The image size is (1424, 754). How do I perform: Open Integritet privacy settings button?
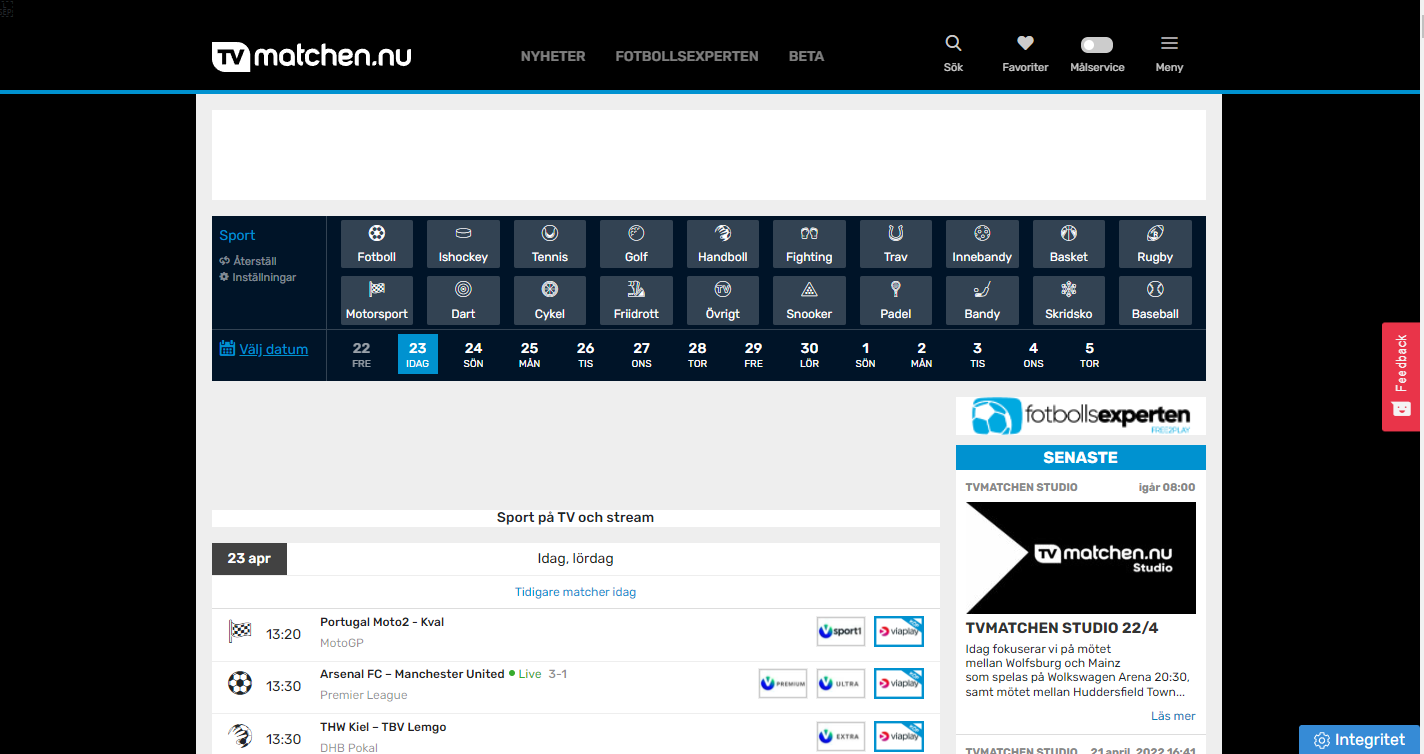click(x=1360, y=740)
